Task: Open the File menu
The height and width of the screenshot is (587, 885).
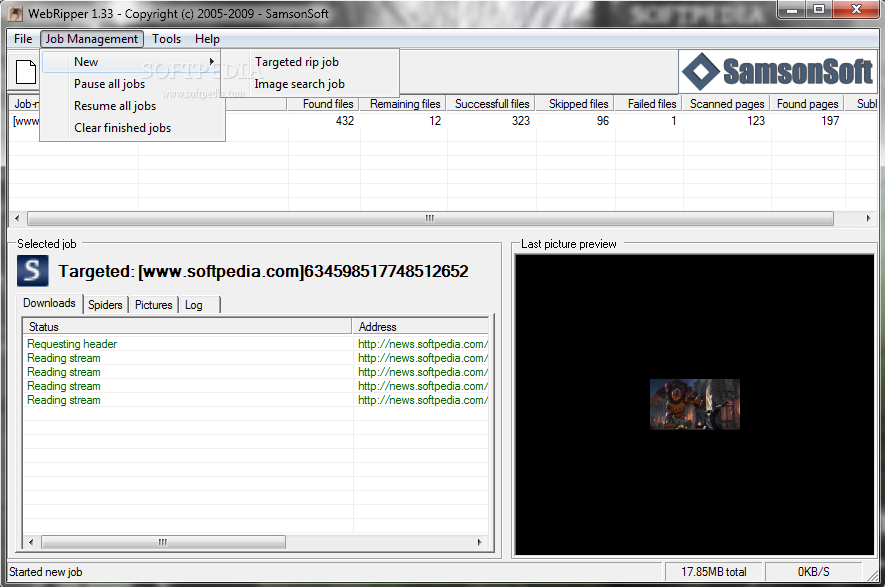Action: click(23, 39)
